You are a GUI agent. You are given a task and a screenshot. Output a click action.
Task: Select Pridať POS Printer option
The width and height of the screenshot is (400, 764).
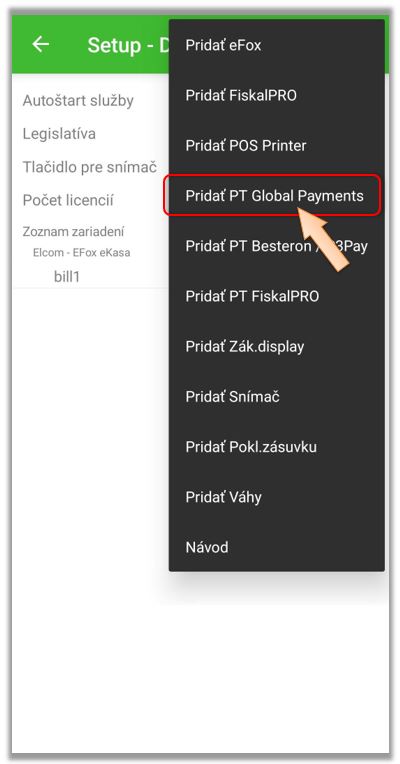[277, 146]
